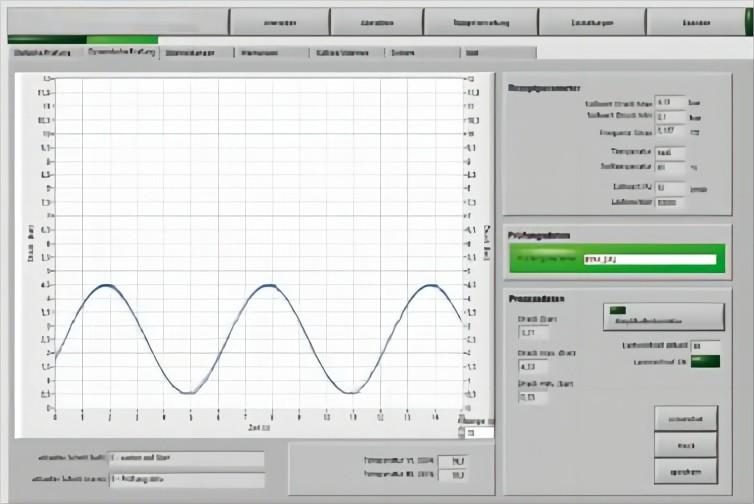Edit the Sollwert Druck Min field

coord(670,117)
